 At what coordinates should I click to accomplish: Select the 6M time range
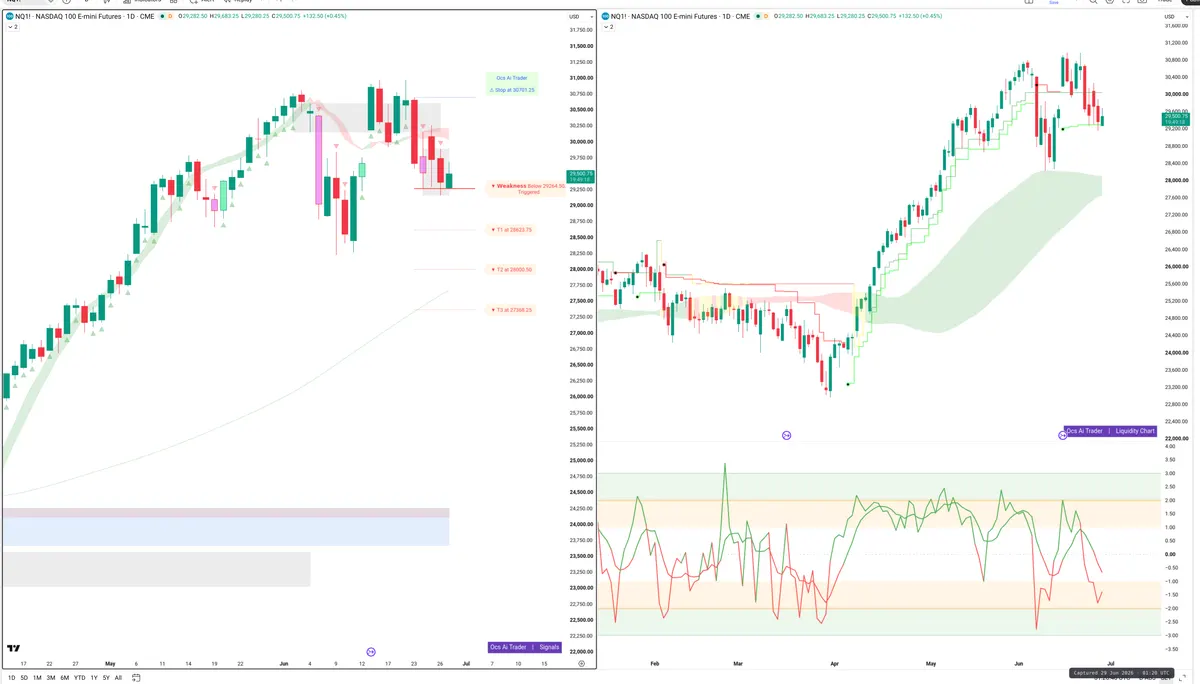click(65, 678)
